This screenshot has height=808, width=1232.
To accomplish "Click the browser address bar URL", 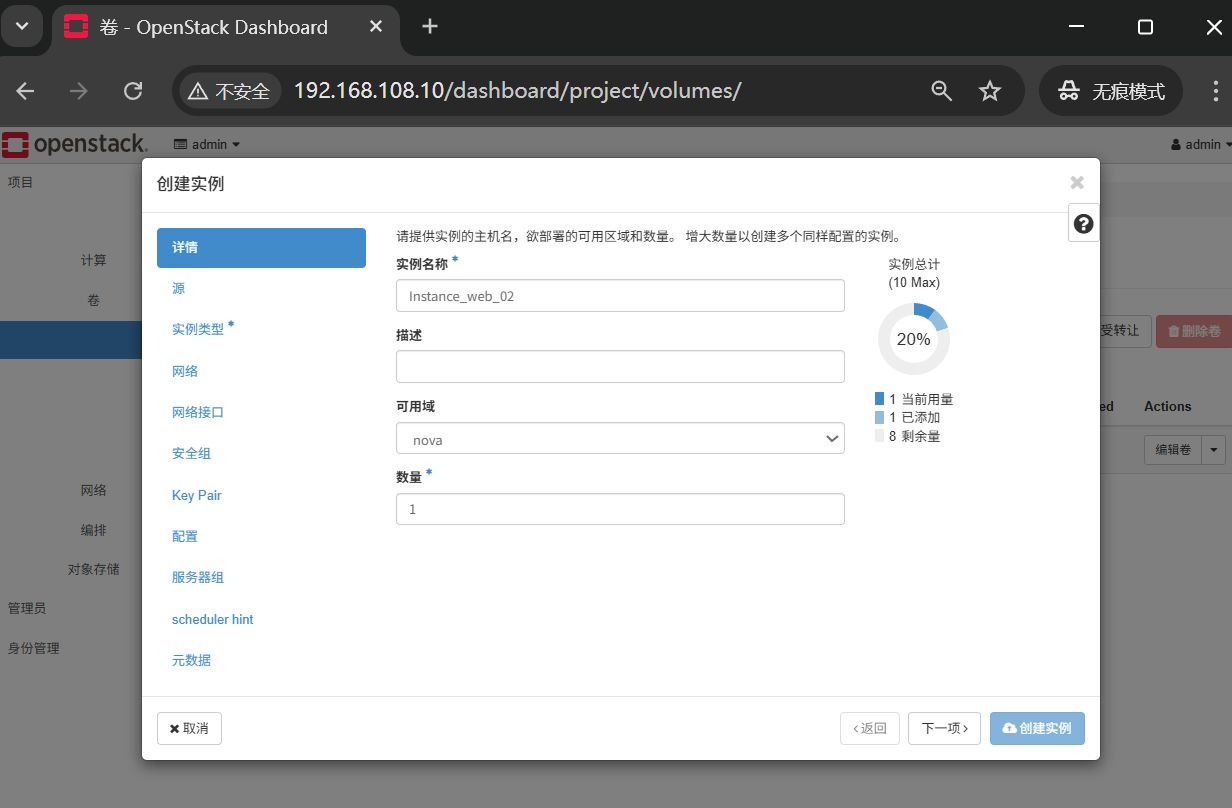I will coord(517,92).
